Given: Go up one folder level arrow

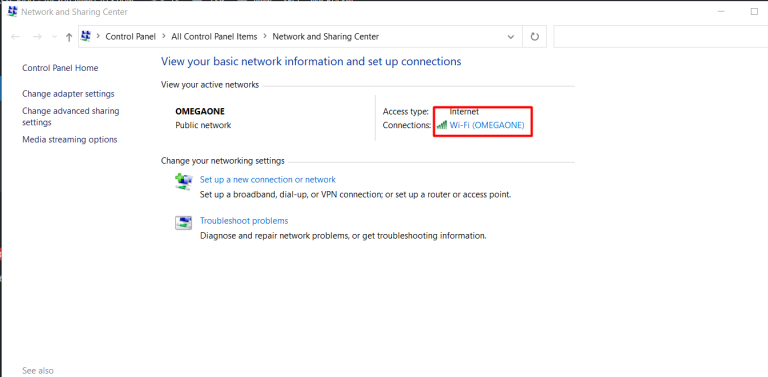Looking at the screenshot, I should point(69,37).
